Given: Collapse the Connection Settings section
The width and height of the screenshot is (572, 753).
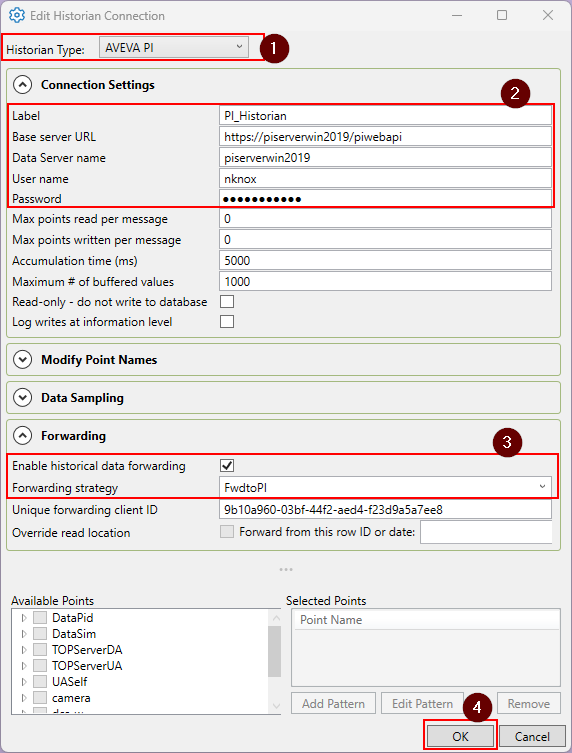Looking at the screenshot, I should point(23,85).
